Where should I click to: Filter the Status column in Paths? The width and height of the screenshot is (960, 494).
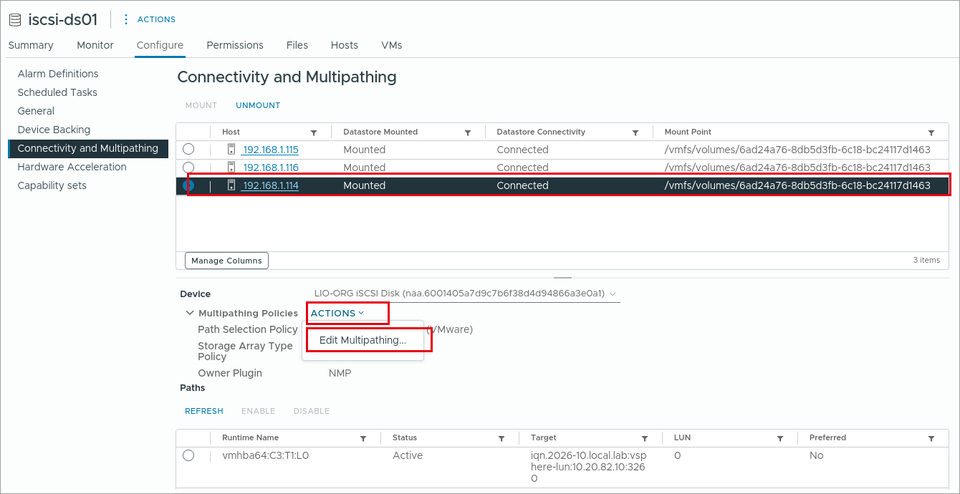[501, 438]
